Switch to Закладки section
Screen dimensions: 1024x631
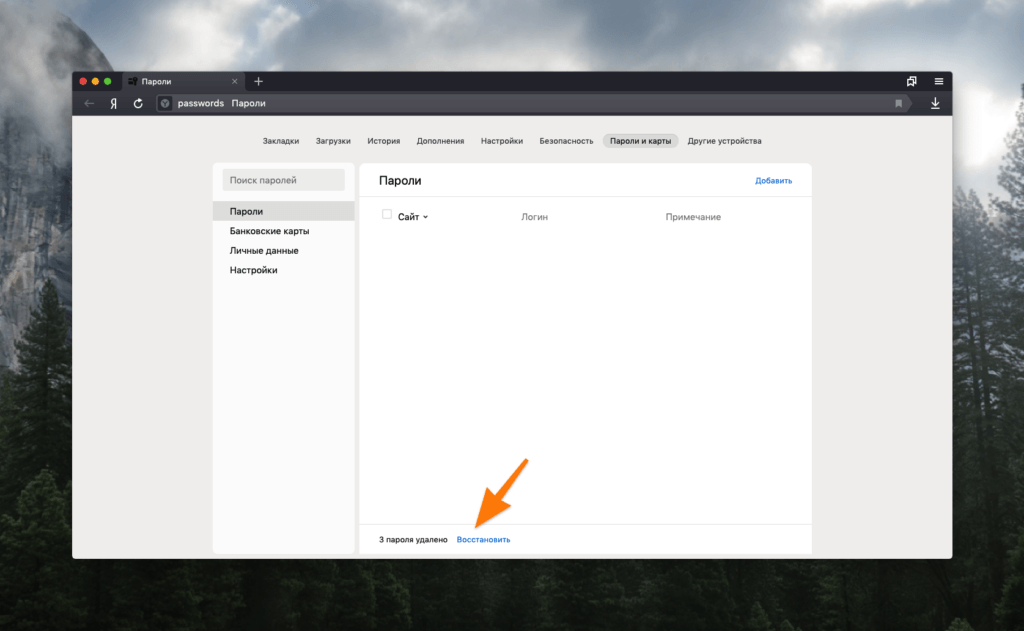point(281,141)
